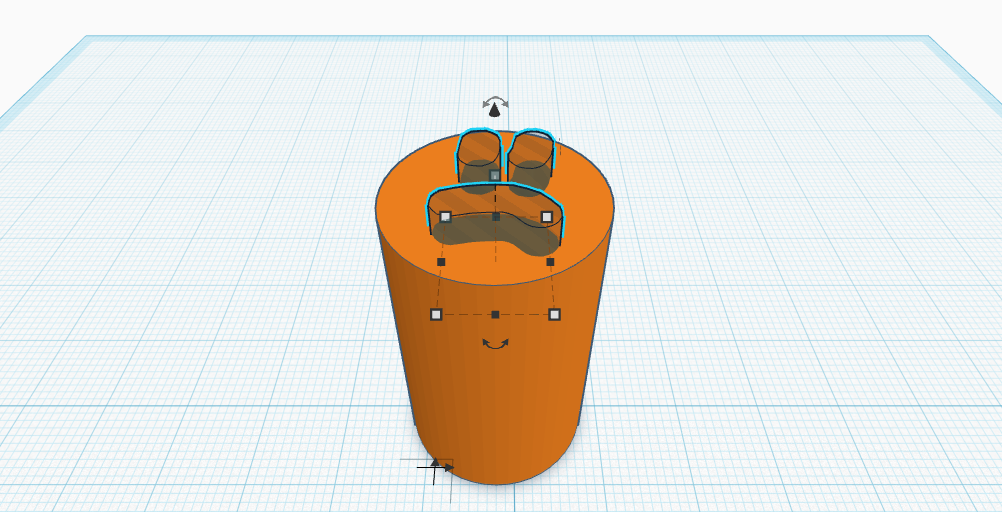Select the back-right white corner resize handle
The width and height of the screenshot is (1002, 512).
click(546, 217)
